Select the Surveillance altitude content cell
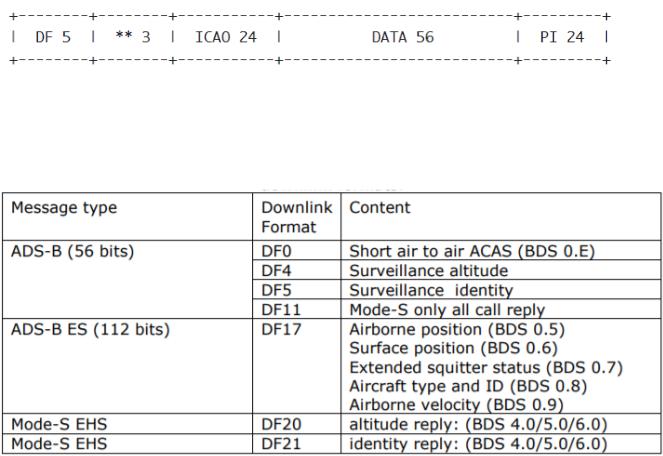The image size is (663, 456). [x=501, y=270]
